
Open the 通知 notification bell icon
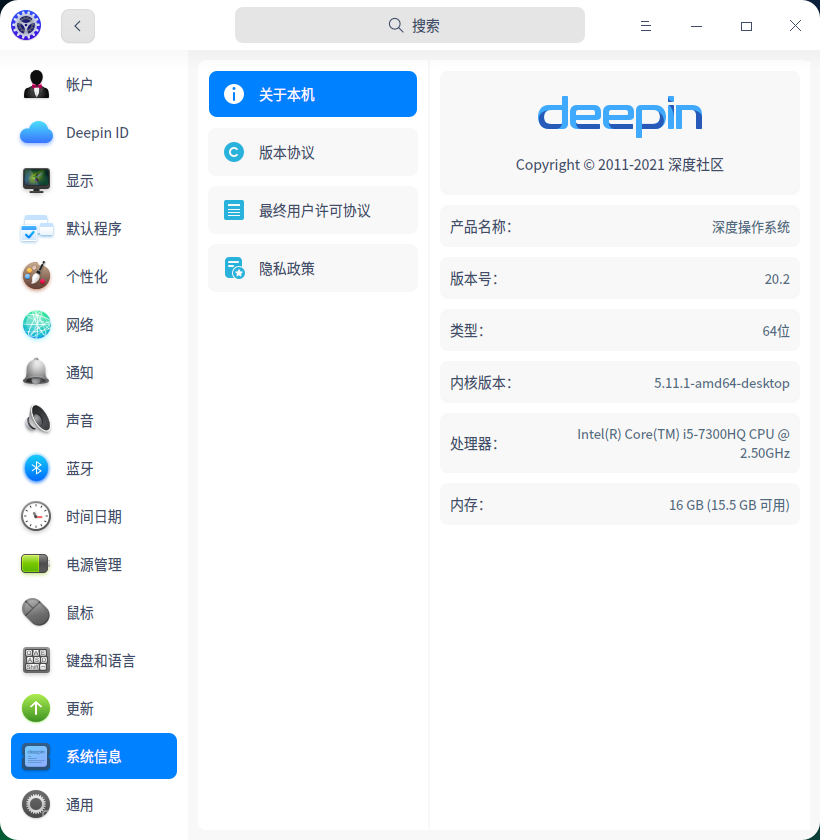tap(36, 372)
